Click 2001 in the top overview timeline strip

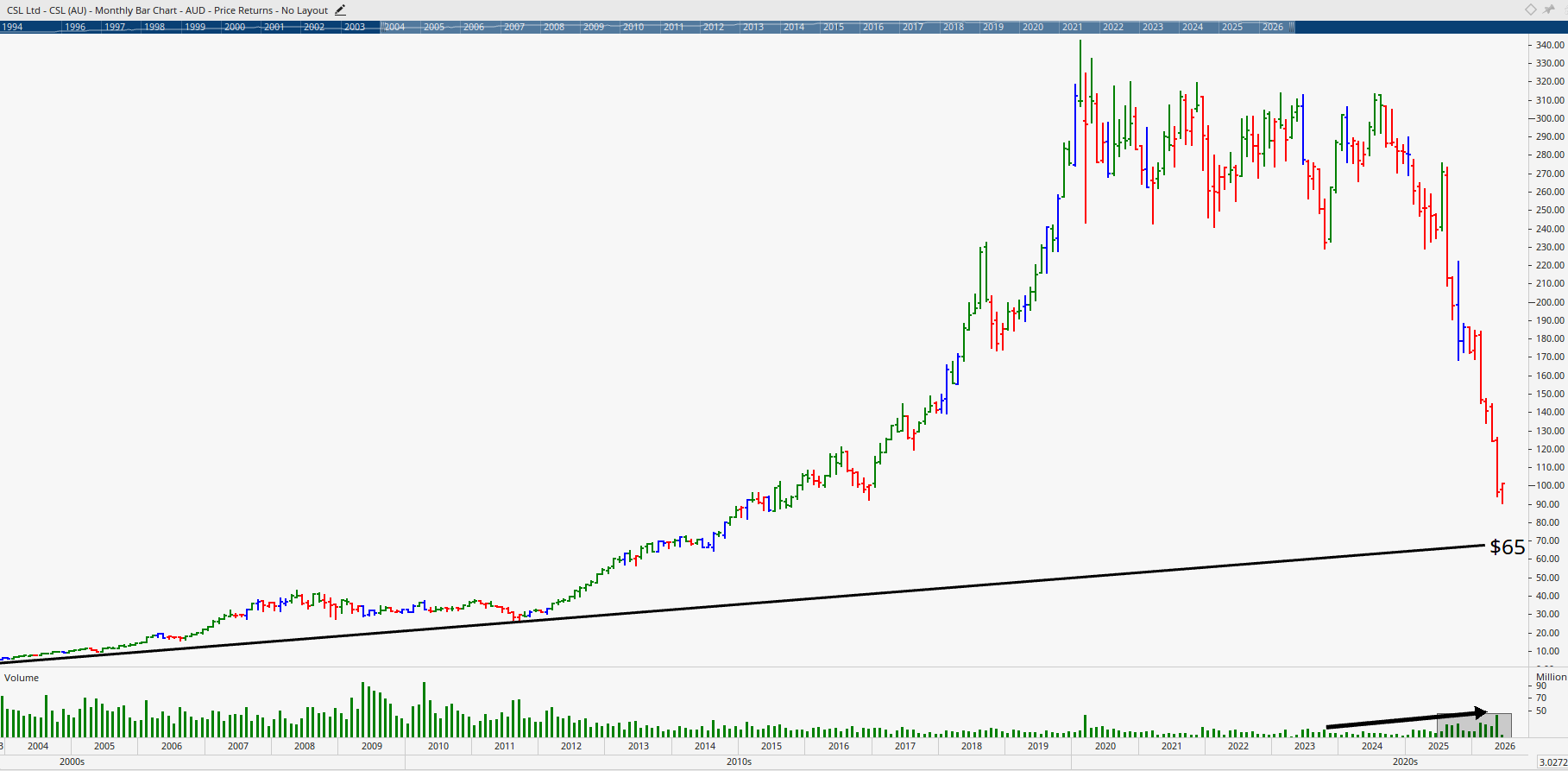274,27
